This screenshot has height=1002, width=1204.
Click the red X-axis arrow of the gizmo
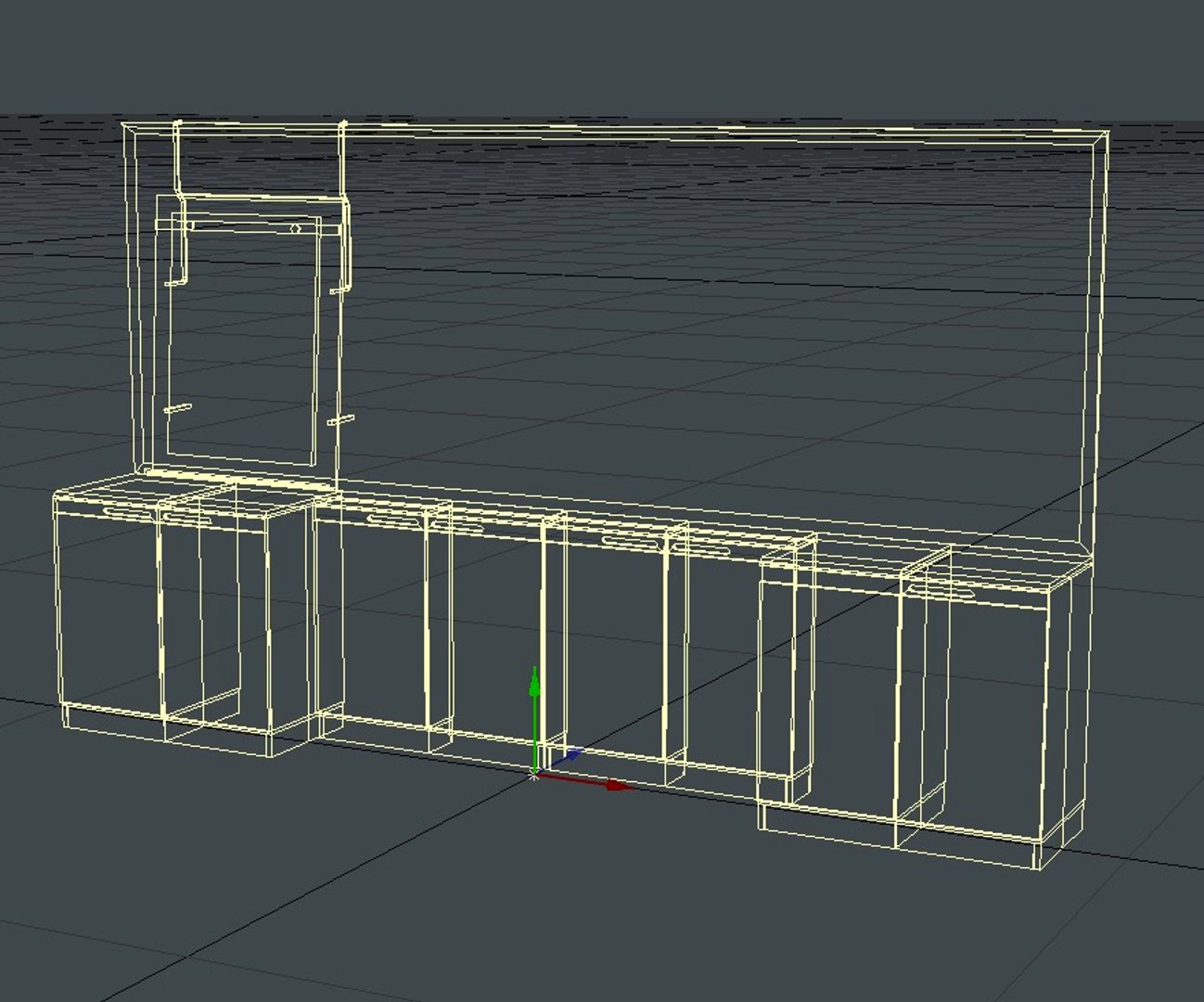pos(619,785)
